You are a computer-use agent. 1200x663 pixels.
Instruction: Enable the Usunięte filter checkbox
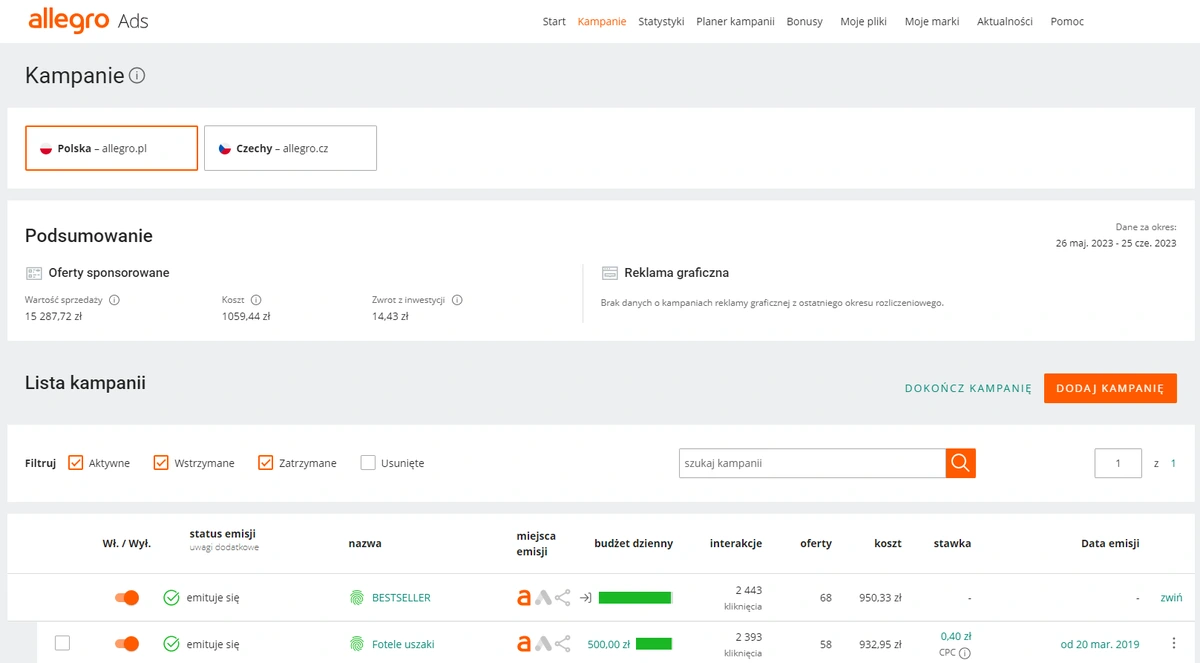(x=368, y=463)
